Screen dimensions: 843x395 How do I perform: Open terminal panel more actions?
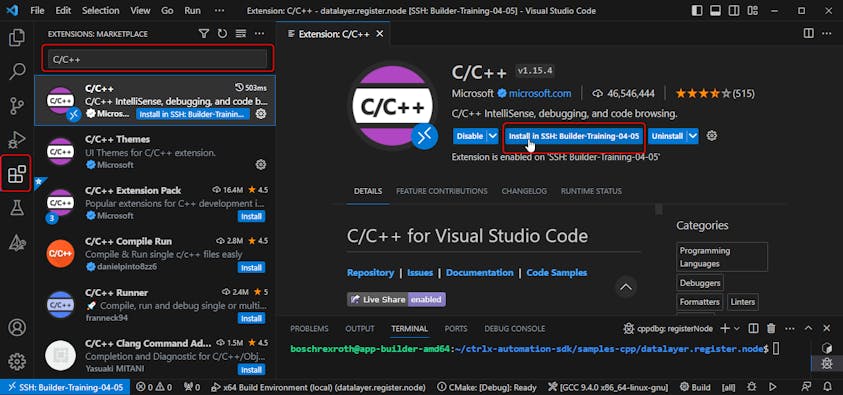tap(790, 328)
